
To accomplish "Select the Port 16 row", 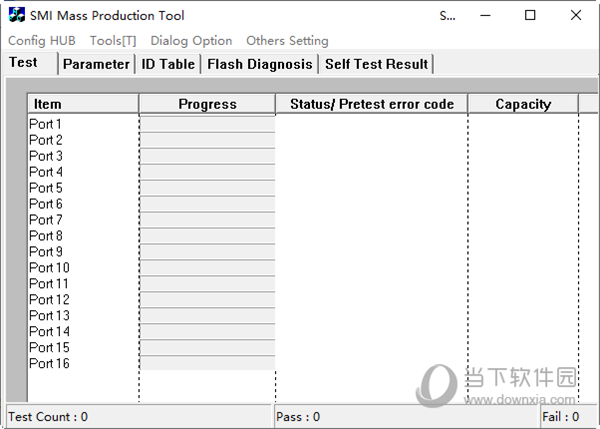I will pyautogui.click(x=49, y=364).
